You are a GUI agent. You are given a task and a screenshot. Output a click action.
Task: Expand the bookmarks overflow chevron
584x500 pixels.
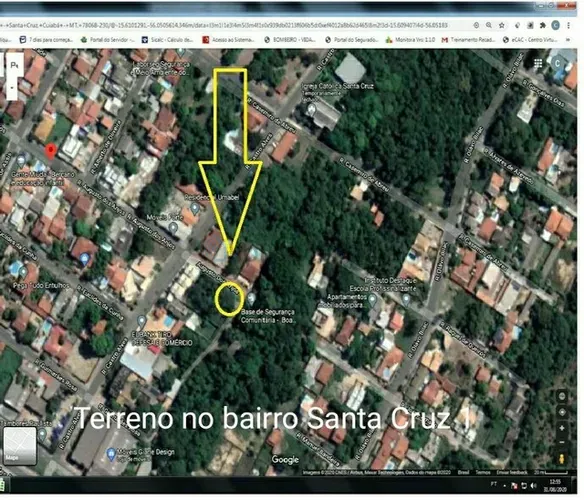[x=568, y=39]
